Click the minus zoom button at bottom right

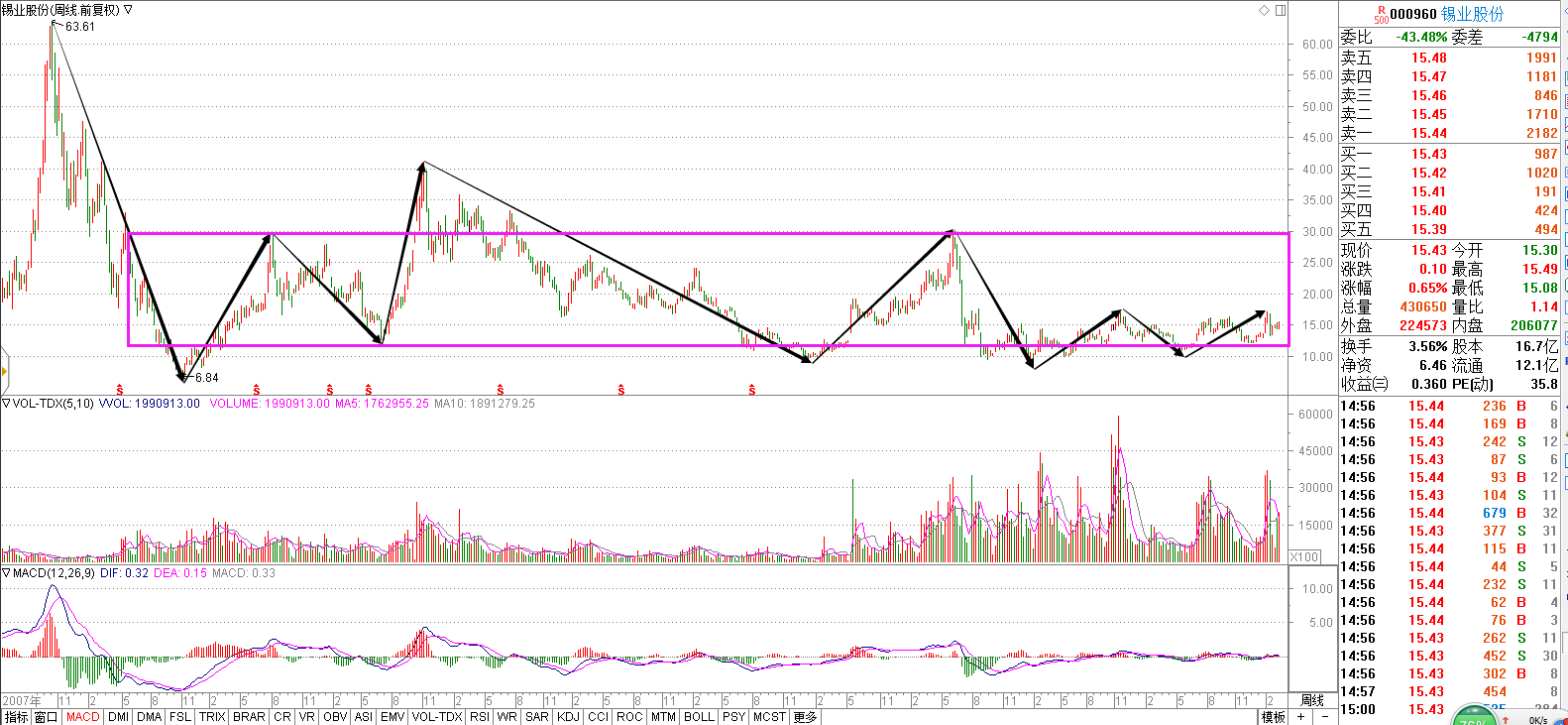(1325, 717)
